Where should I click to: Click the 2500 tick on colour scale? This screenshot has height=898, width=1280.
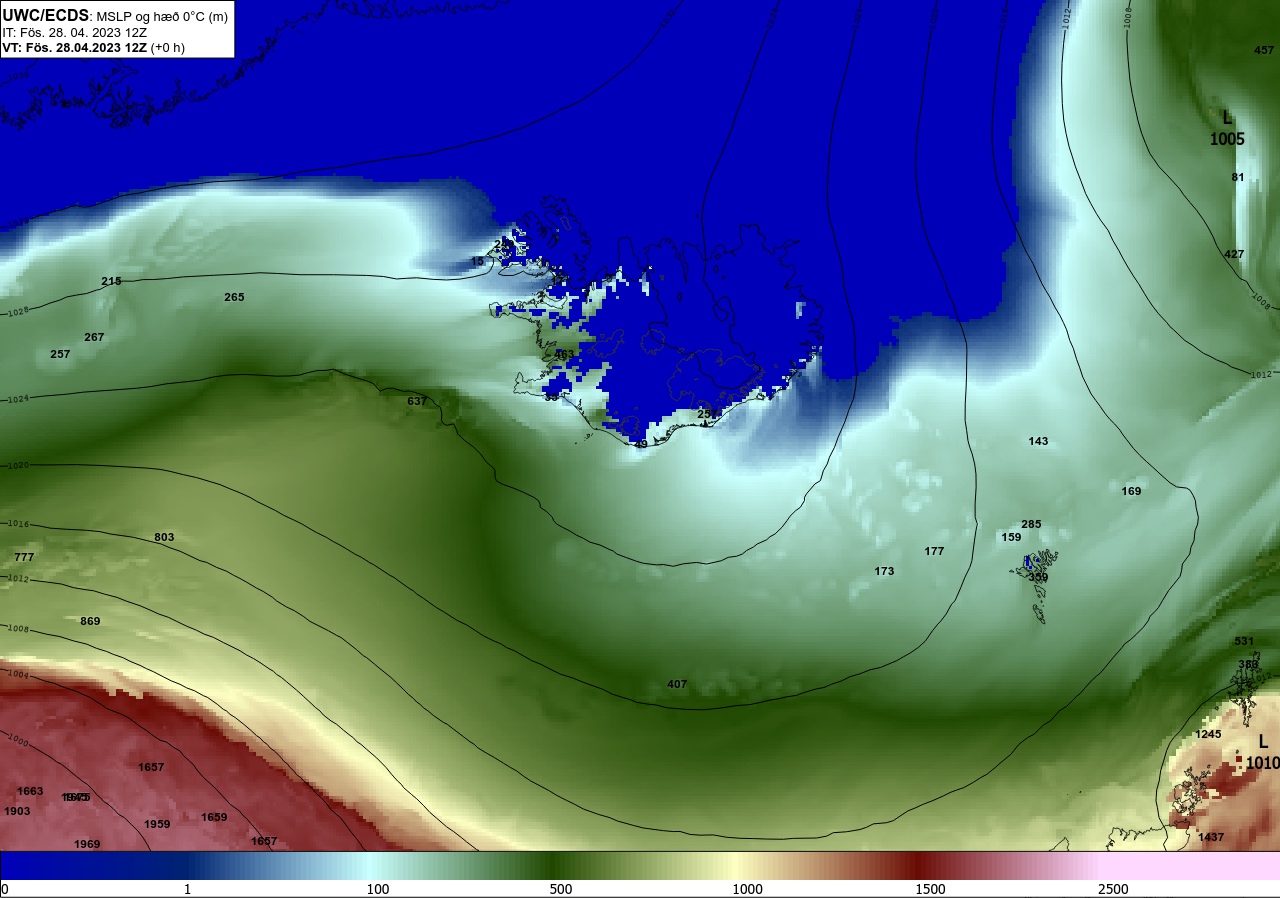coord(1113,889)
